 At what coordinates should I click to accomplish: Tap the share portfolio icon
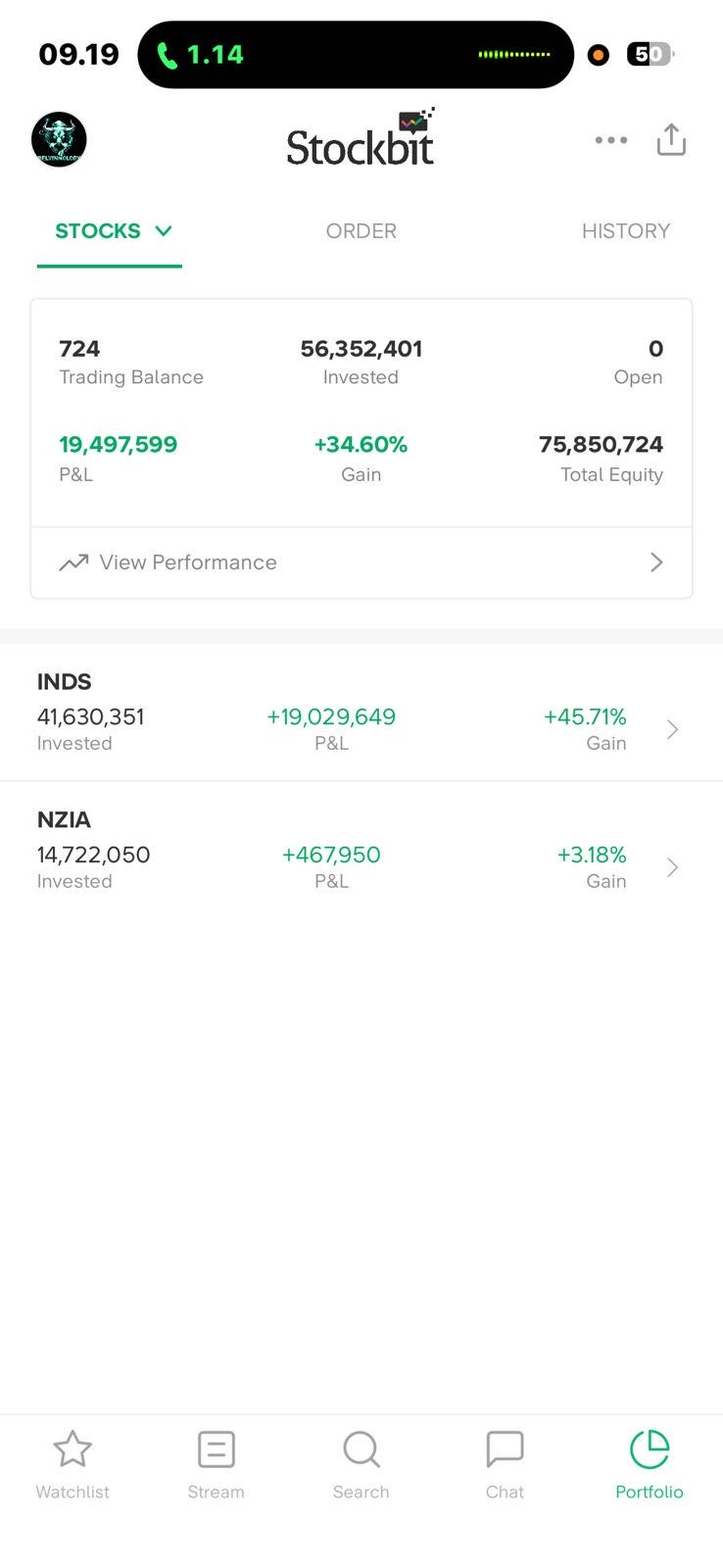pyautogui.click(x=671, y=140)
